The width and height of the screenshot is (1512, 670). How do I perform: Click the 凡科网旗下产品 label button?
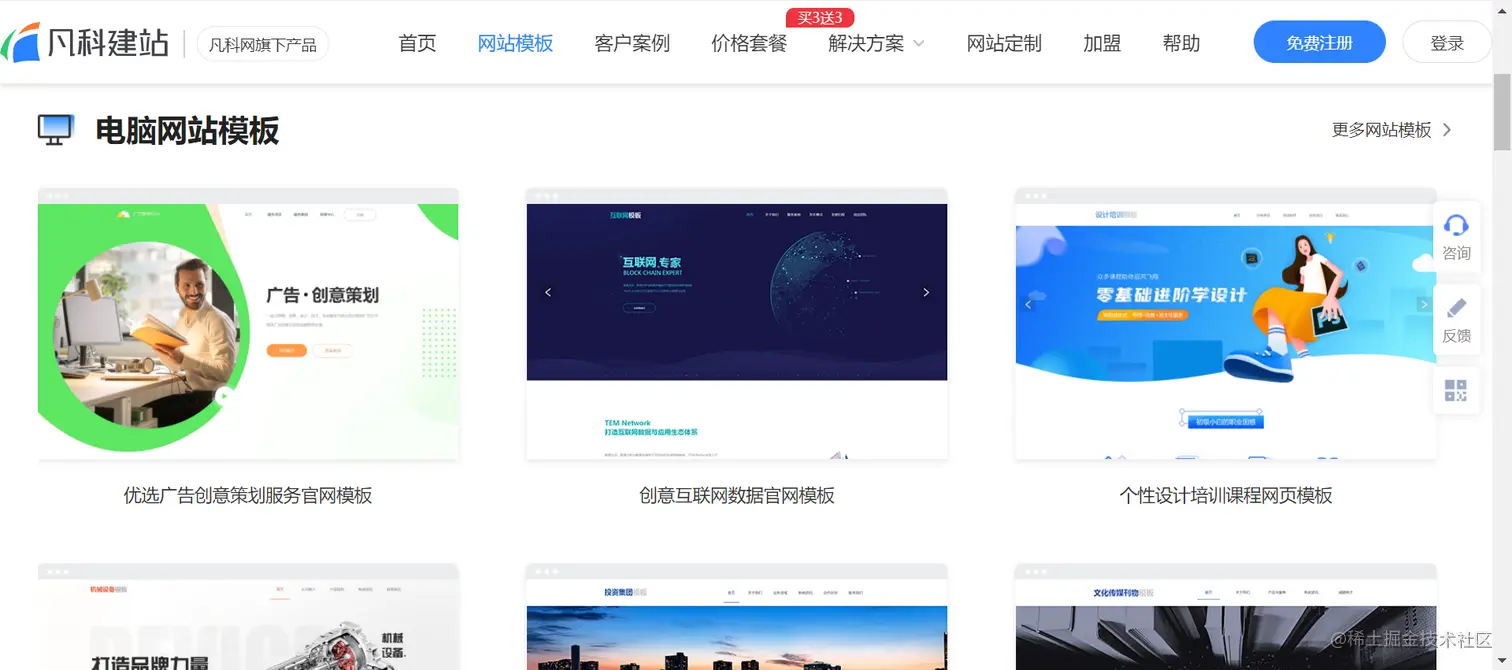[x=263, y=44]
